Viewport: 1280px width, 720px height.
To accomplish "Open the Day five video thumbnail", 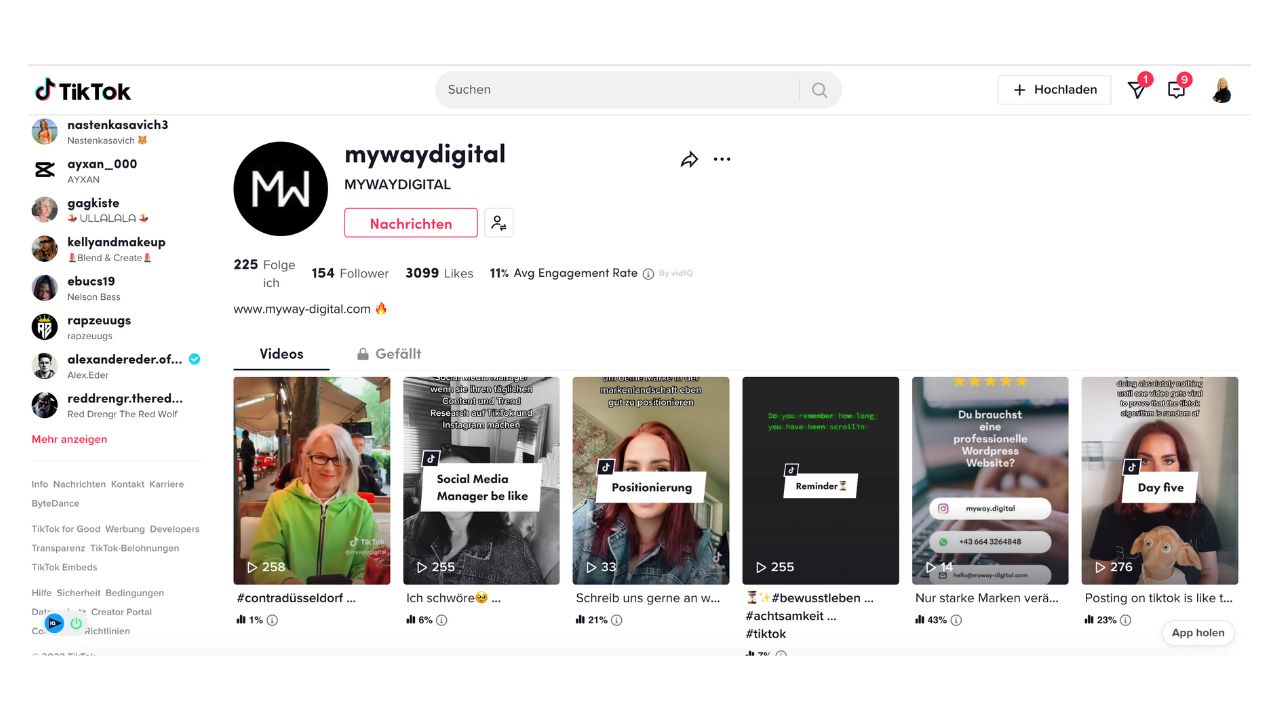I will coord(1160,481).
